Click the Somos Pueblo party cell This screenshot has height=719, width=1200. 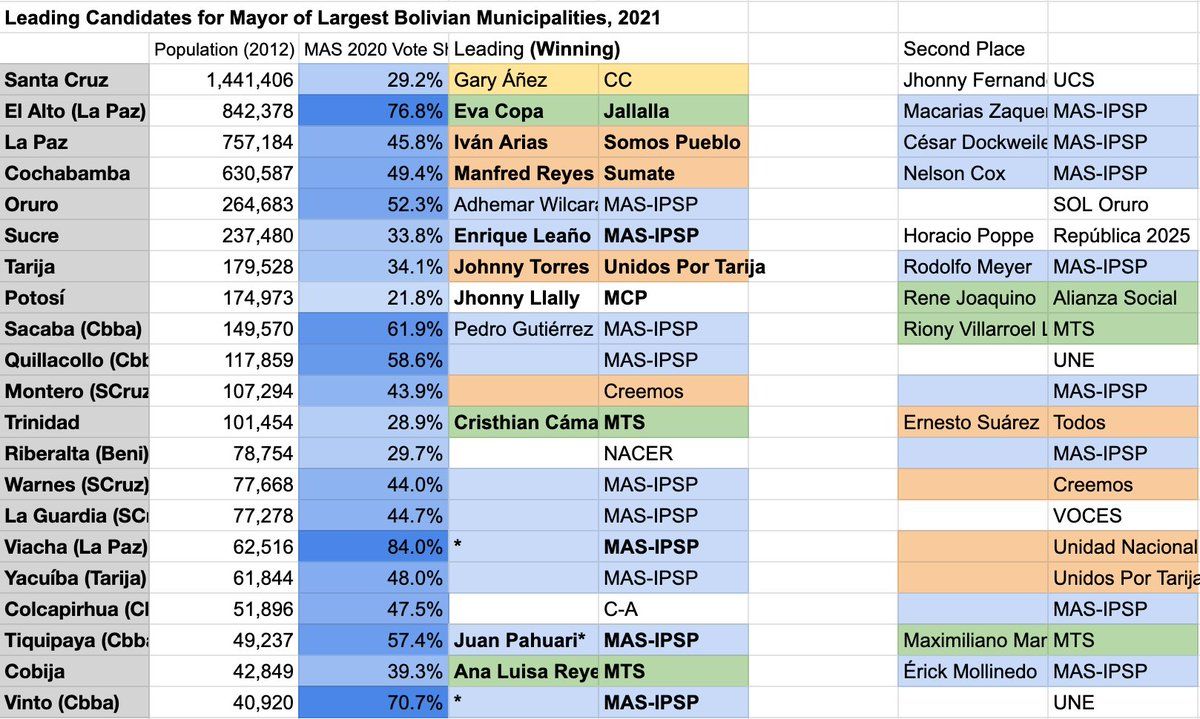673,142
